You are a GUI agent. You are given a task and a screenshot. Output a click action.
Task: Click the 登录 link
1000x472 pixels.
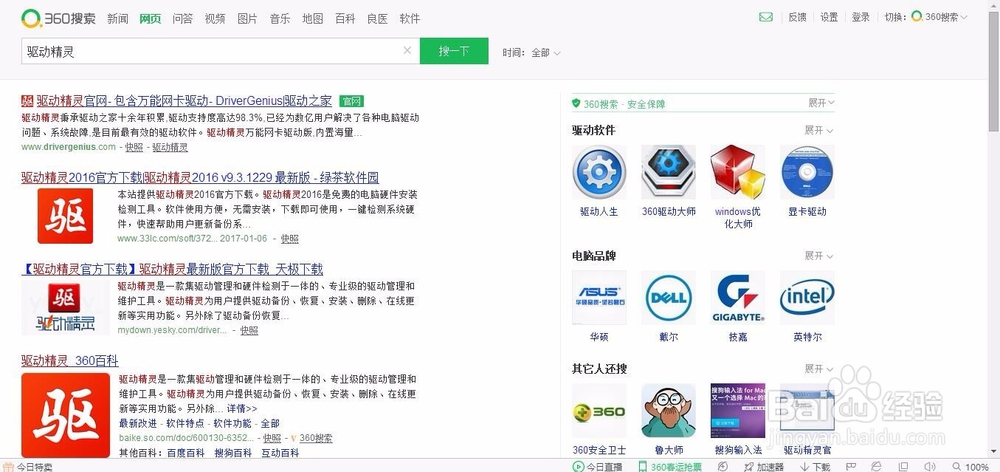pos(861,17)
